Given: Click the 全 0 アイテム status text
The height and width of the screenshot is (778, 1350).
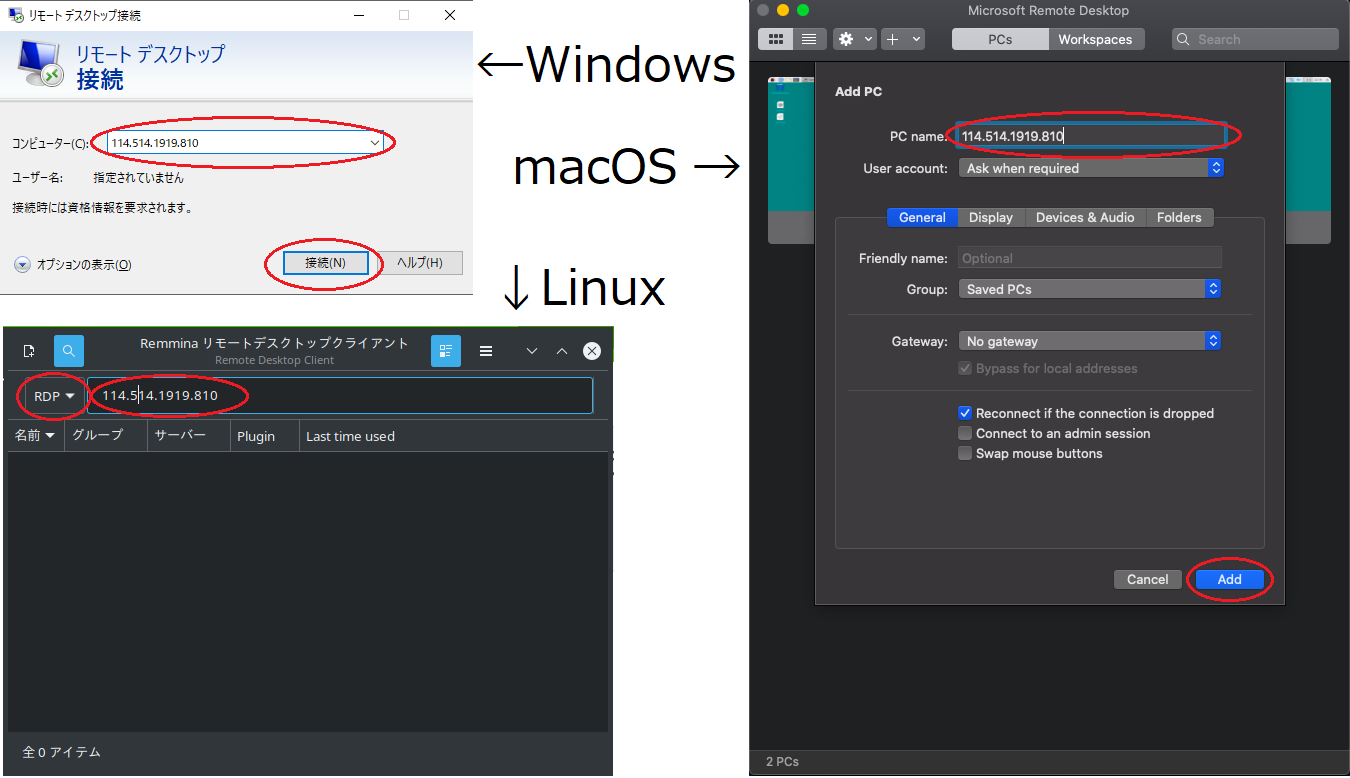Looking at the screenshot, I should coord(61,752).
